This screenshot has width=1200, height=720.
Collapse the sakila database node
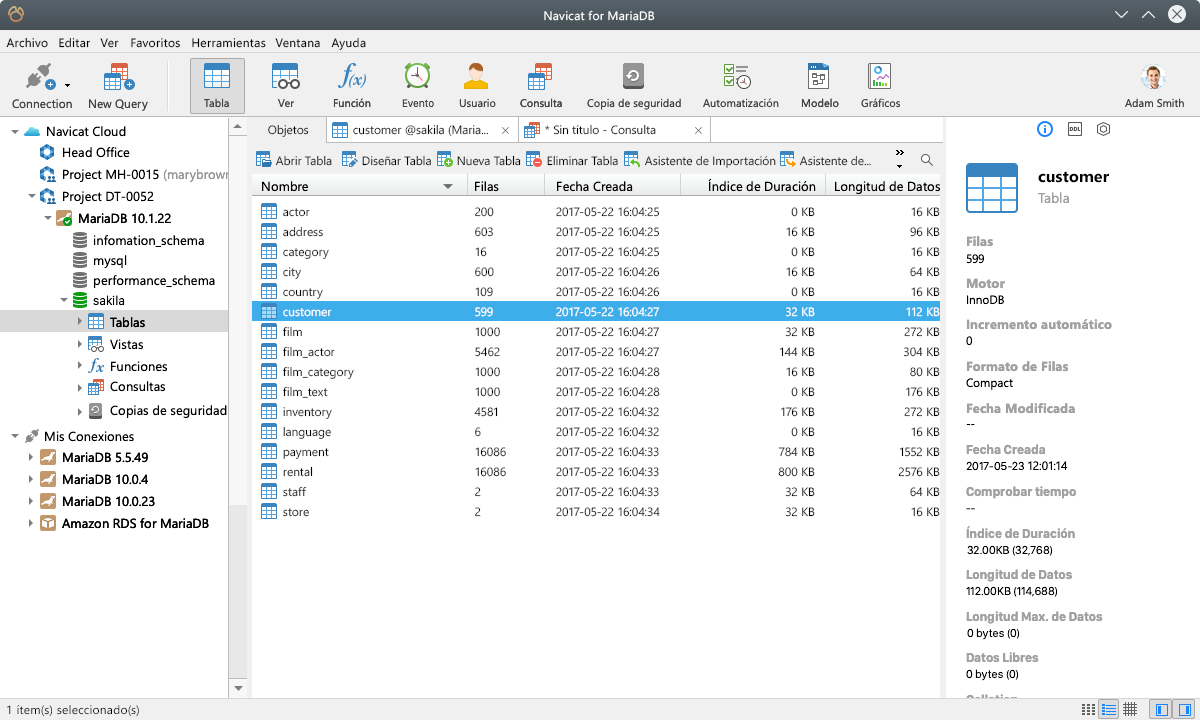[65, 300]
